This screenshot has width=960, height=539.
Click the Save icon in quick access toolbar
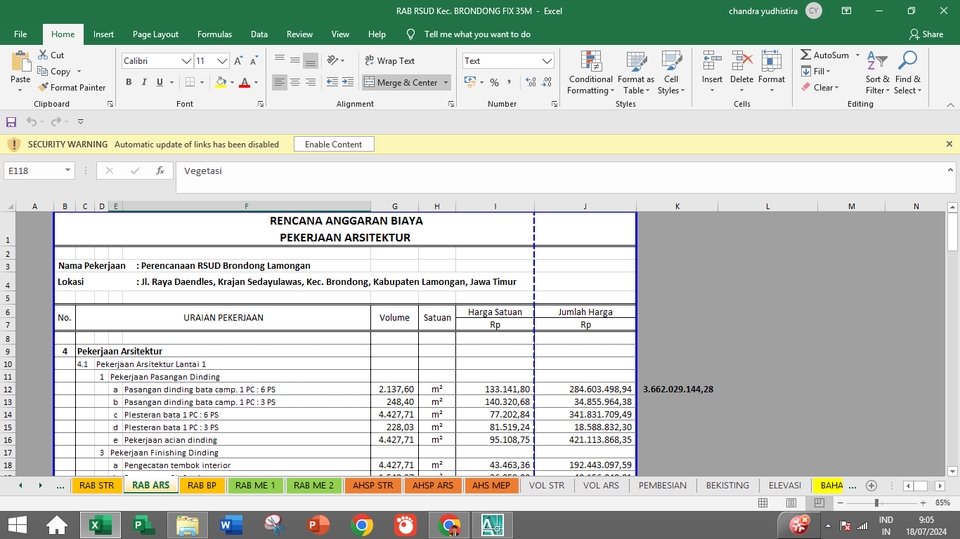pos(11,122)
